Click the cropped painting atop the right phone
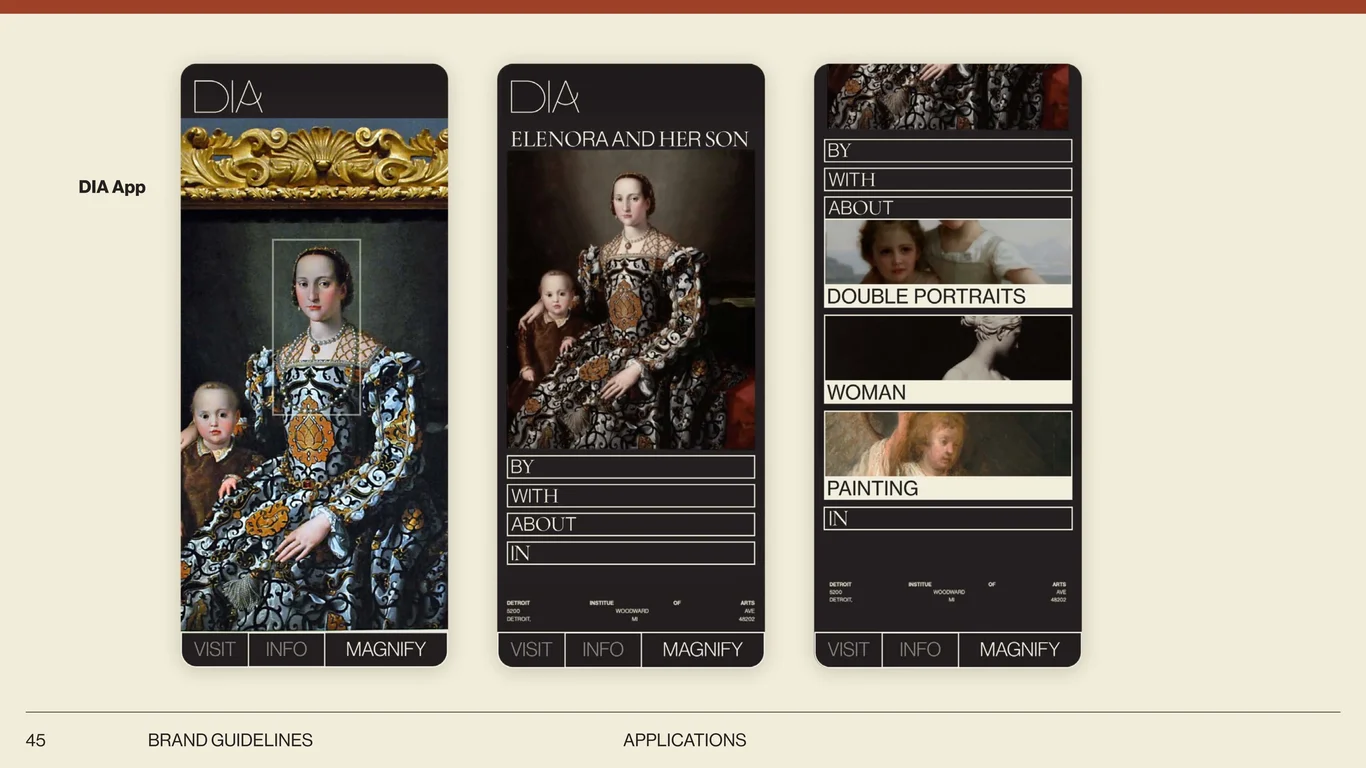1366x768 pixels. click(x=948, y=97)
